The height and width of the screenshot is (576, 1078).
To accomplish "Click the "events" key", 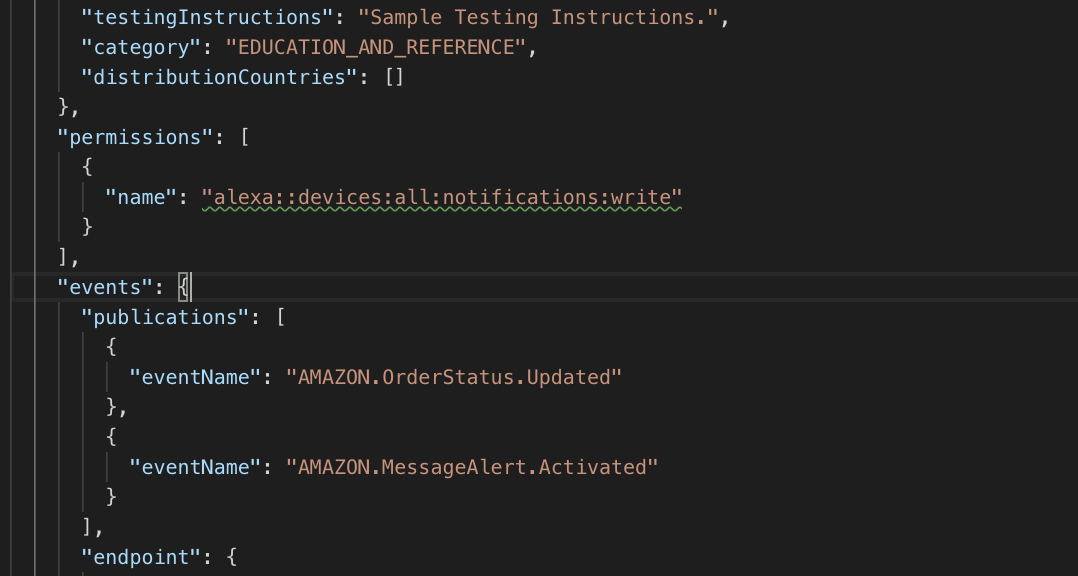I will coord(104,287).
